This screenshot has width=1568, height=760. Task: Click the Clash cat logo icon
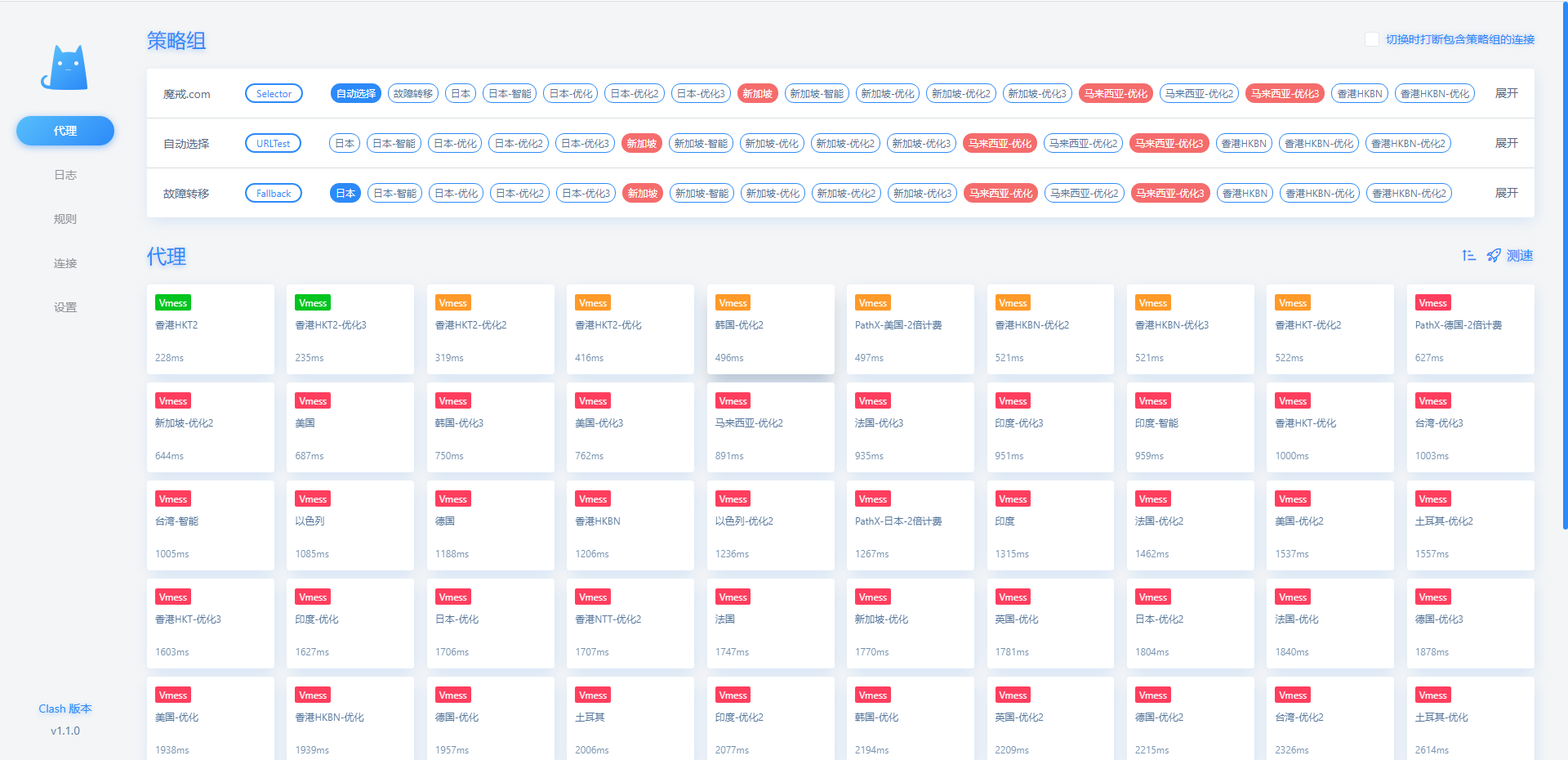point(65,68)
